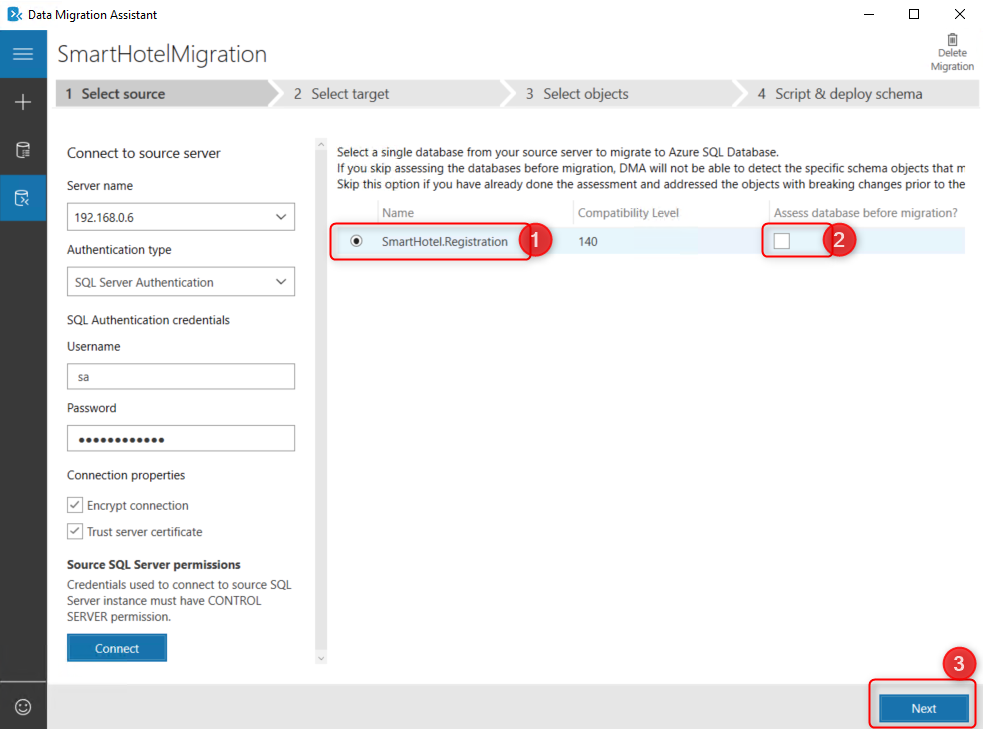Image resolution: width=983 pixels, height=729 pixels.
Task: Click the Name column header
Action: click(398, 213)
